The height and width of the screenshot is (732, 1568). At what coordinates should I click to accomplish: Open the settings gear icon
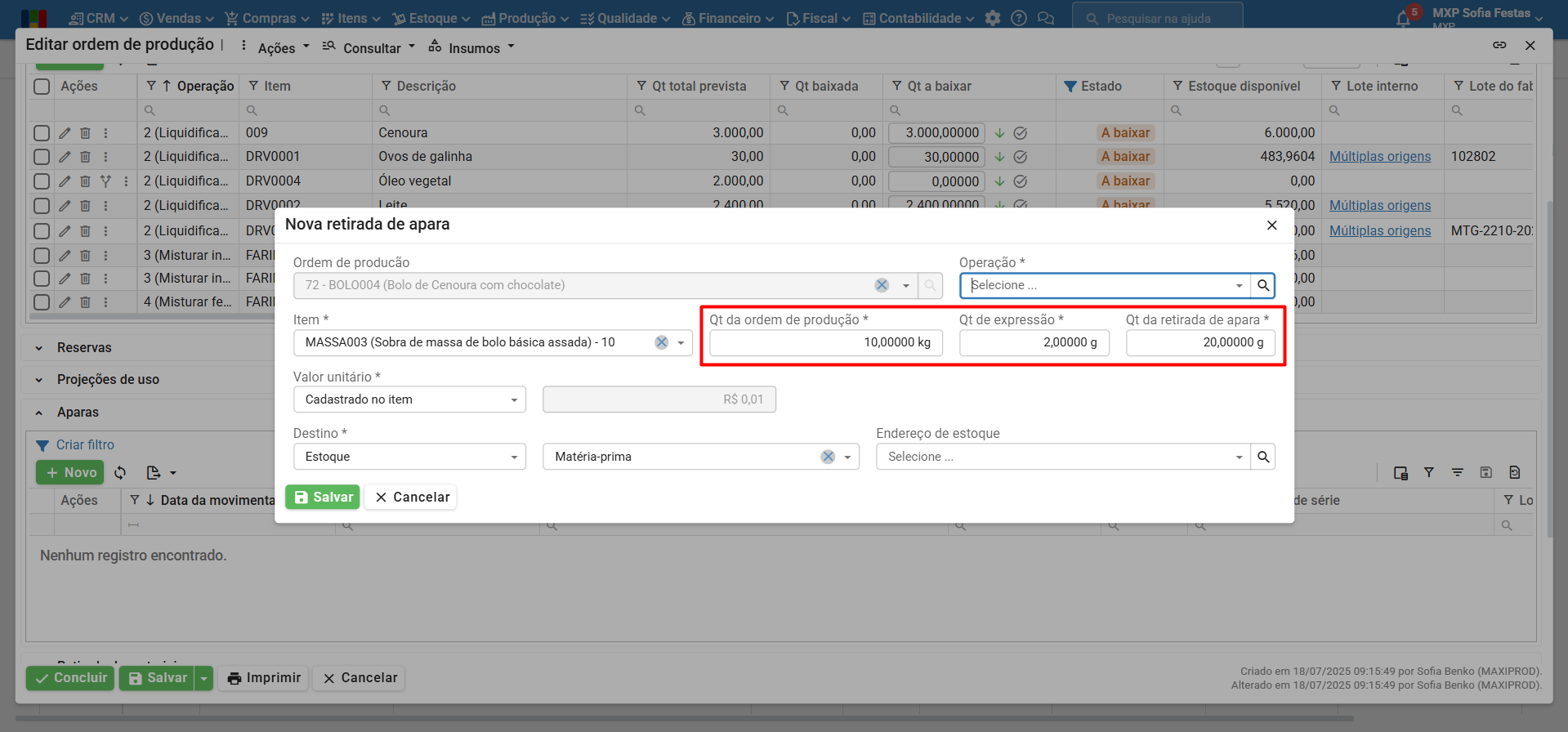(x=993, y=18)
